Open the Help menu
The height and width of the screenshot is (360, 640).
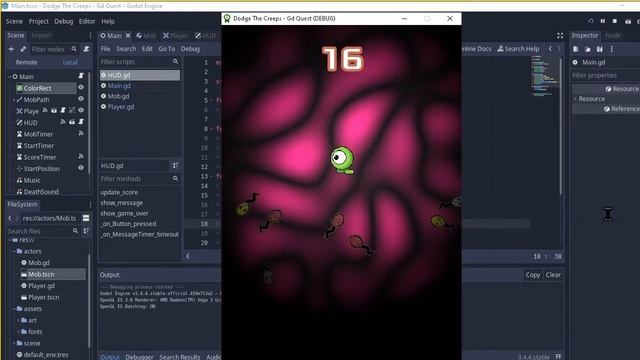coord(108,21)
